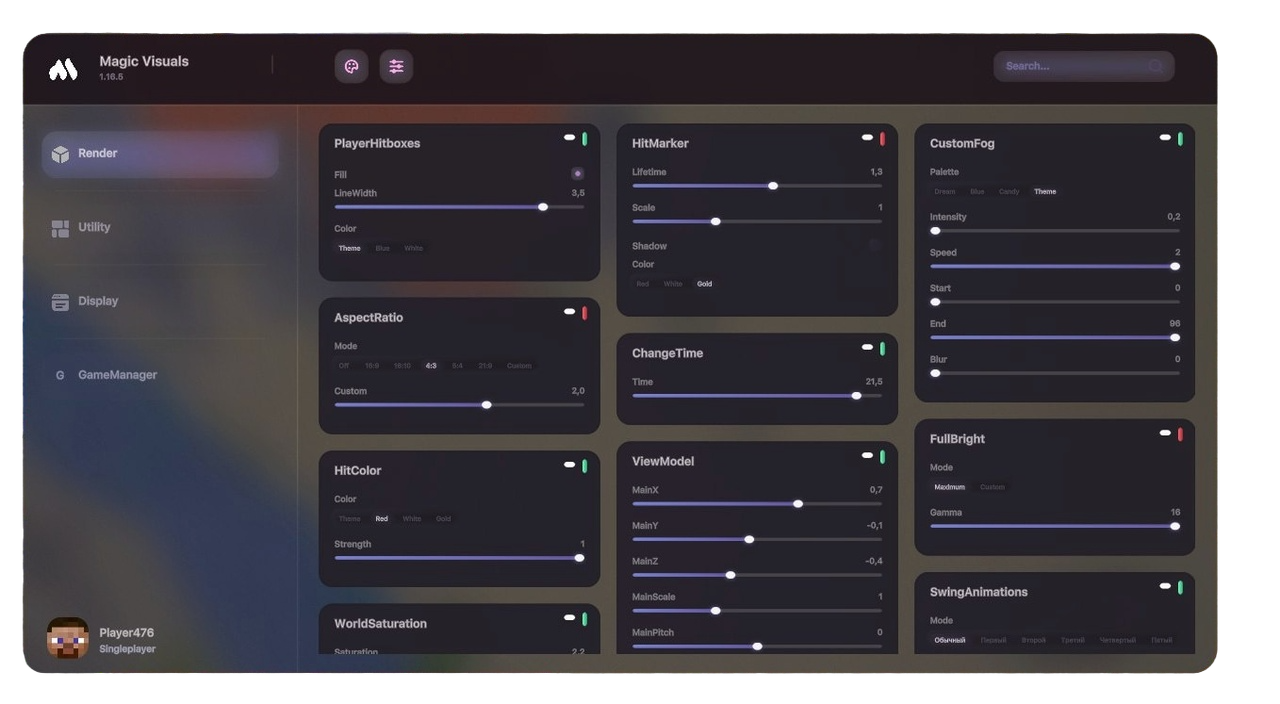1280x704 pixels.
Task: Click the Utility icon in the sidebar
Action: [62, 227]
